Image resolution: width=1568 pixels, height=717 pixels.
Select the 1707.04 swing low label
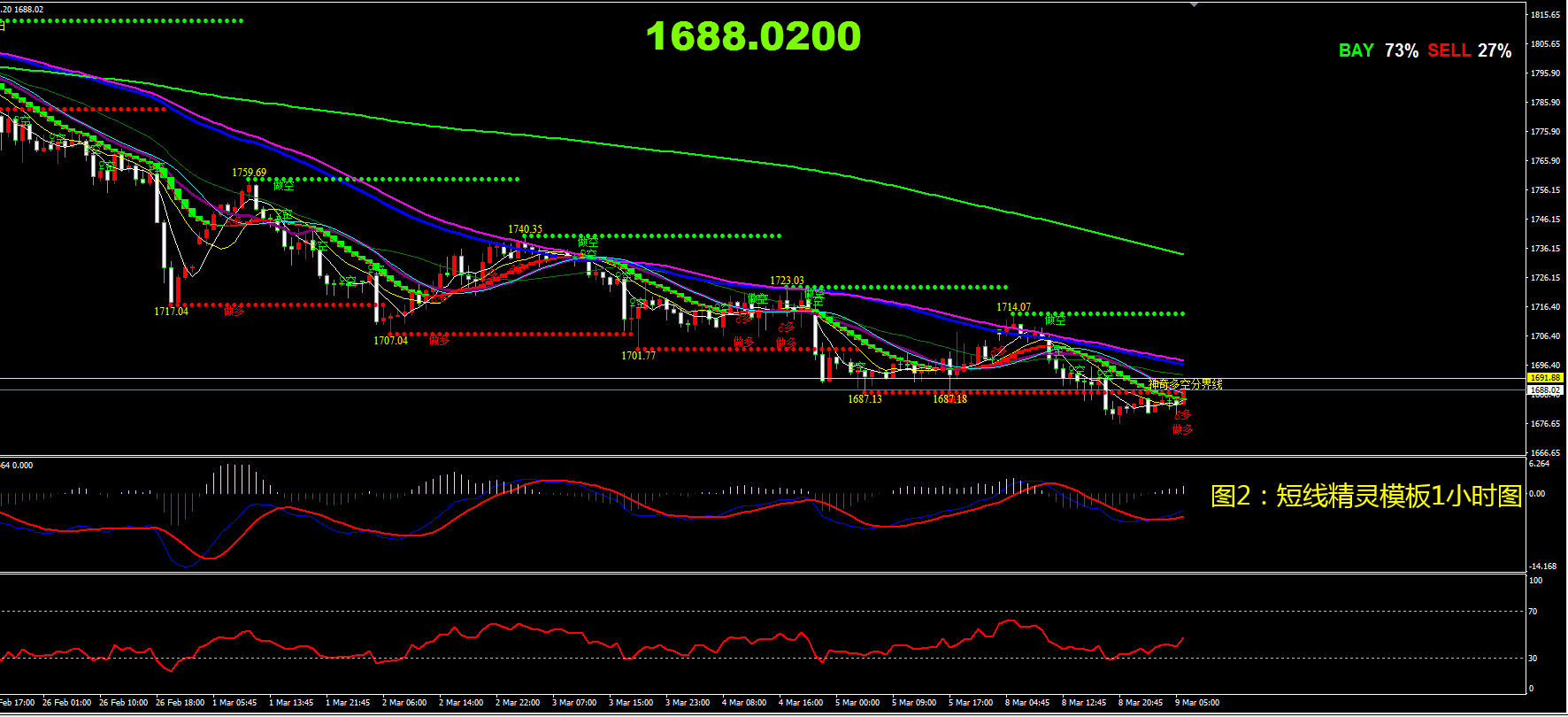[x=390, y=340]
